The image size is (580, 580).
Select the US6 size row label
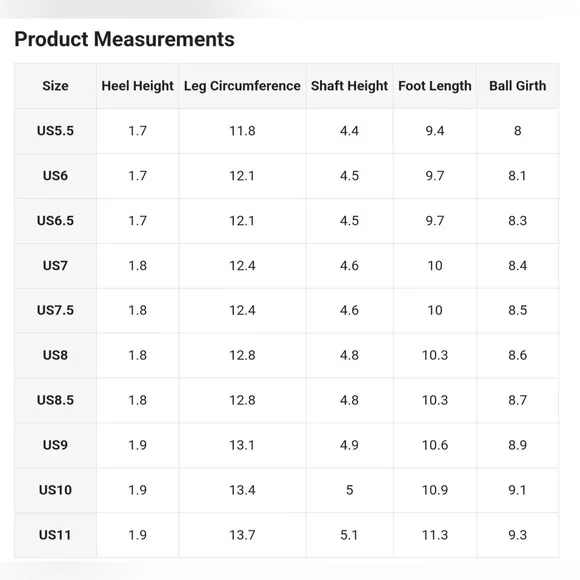click(55, 175)
